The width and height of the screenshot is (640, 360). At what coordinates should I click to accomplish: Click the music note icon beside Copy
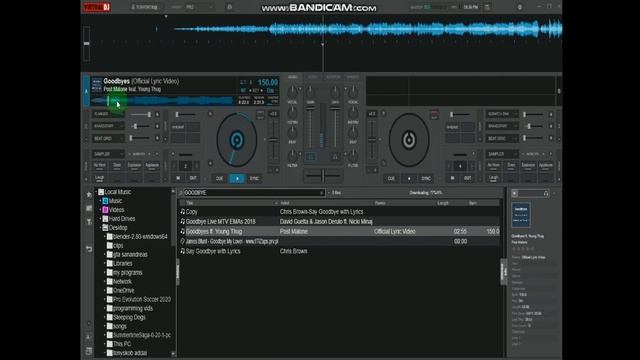182,211
